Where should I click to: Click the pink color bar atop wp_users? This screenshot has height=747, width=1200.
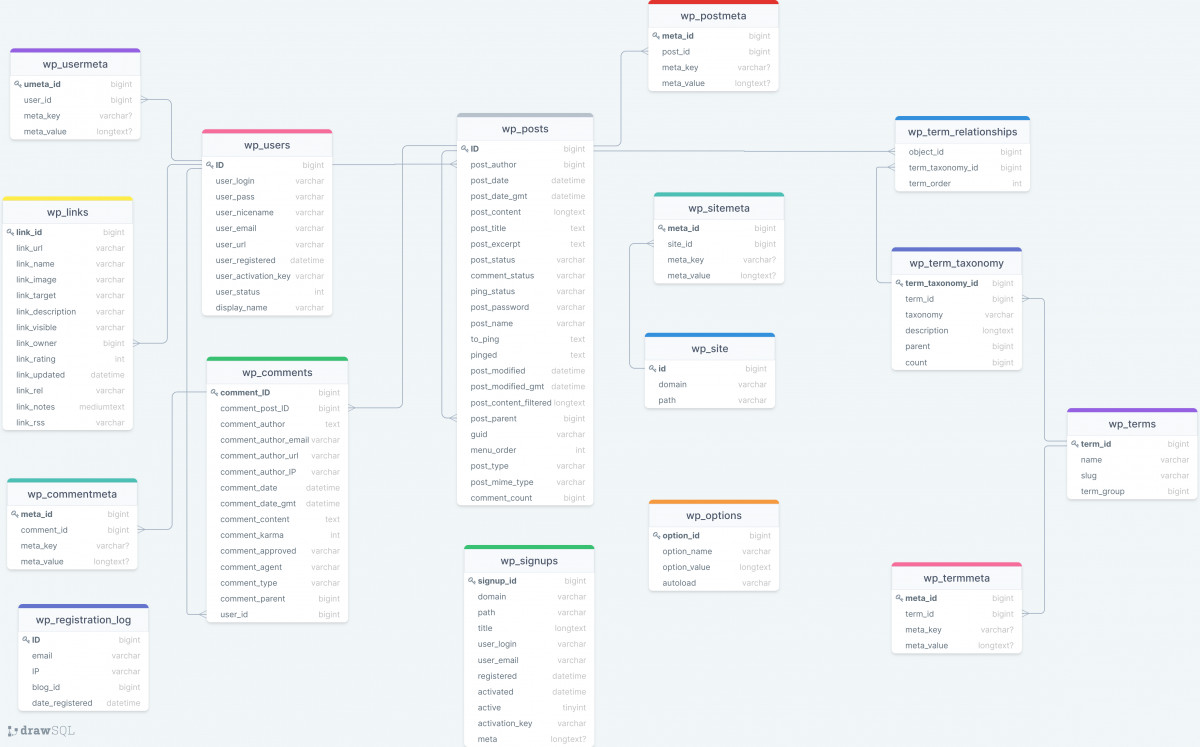pyautogui.click(x=267, y=133)
